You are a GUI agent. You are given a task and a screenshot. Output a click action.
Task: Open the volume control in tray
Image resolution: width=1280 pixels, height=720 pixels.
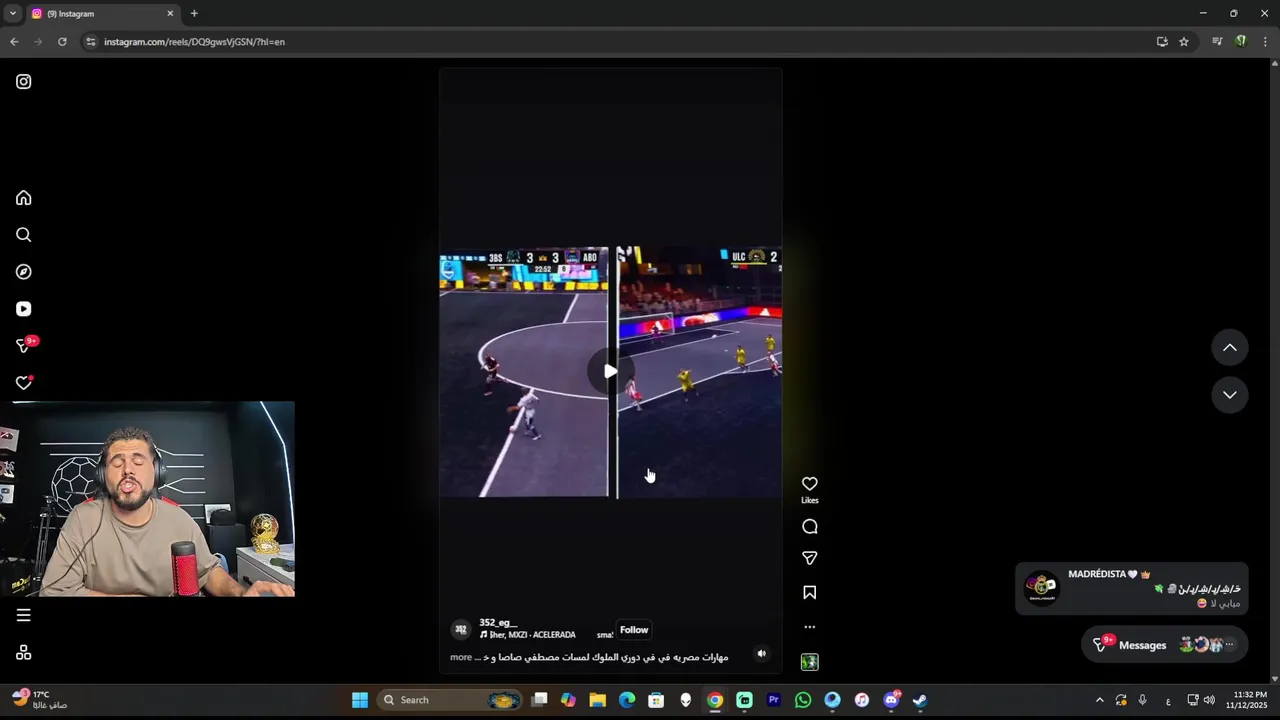[1209, 700]
